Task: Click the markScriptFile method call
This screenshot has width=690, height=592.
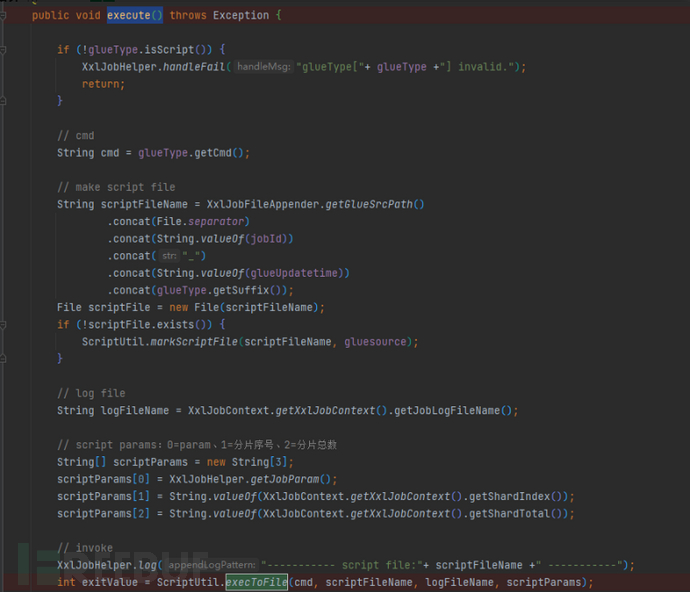Action: [x=194, y=342]
